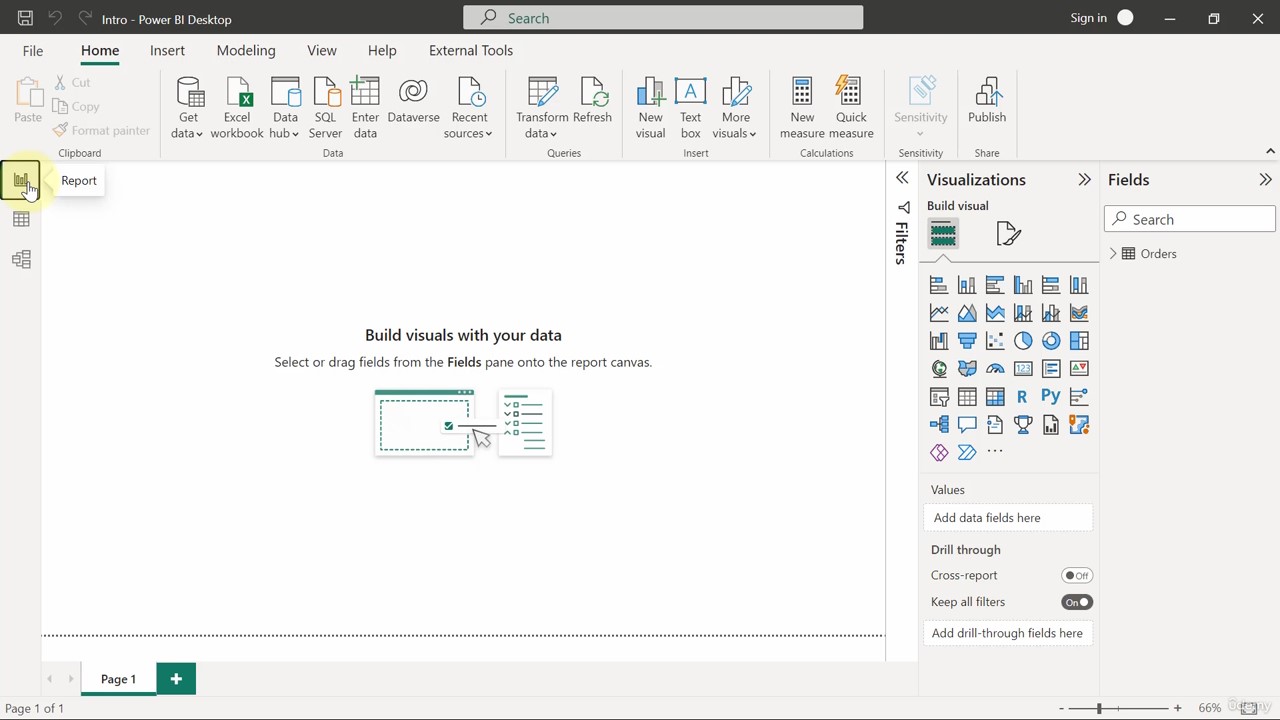Open the Help ribbon tab
1280x720 pixels.
[x=382, y=50]
